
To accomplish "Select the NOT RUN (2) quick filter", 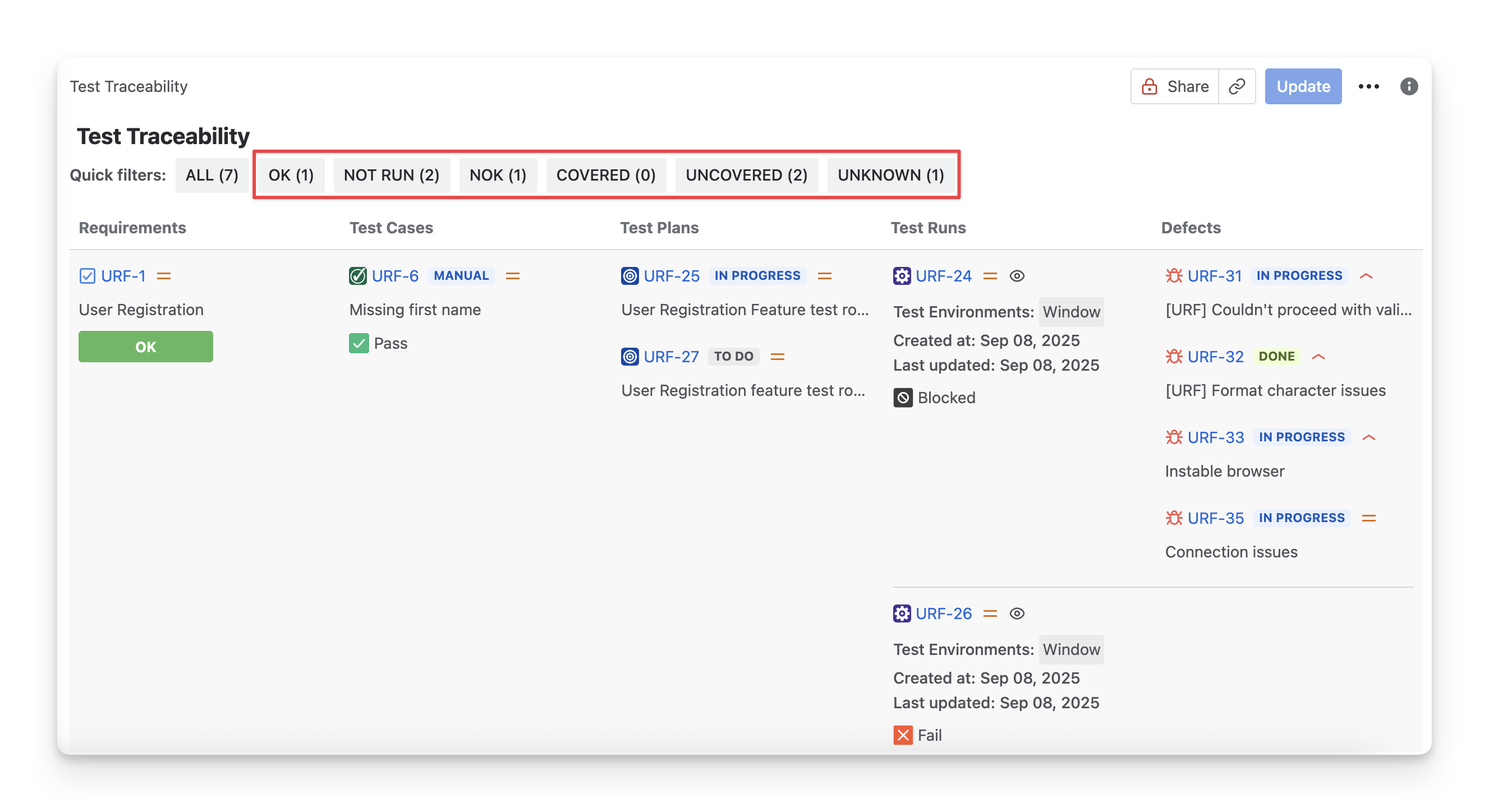I will 391,175.
